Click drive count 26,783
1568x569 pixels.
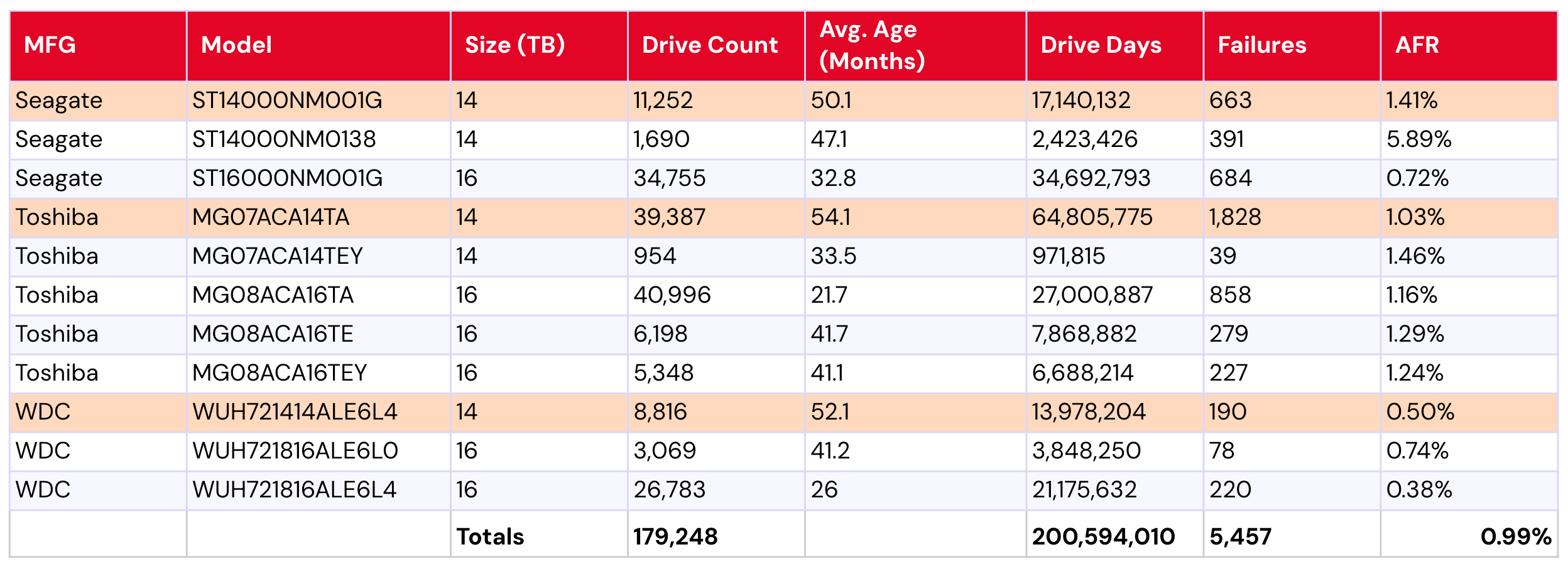670,490
